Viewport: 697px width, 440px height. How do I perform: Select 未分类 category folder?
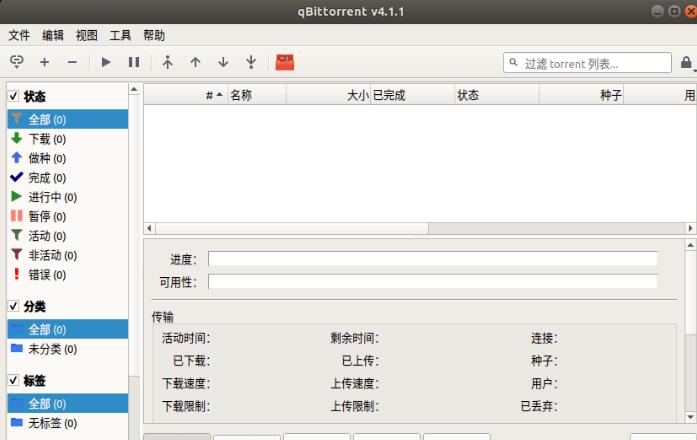[68, 349]
